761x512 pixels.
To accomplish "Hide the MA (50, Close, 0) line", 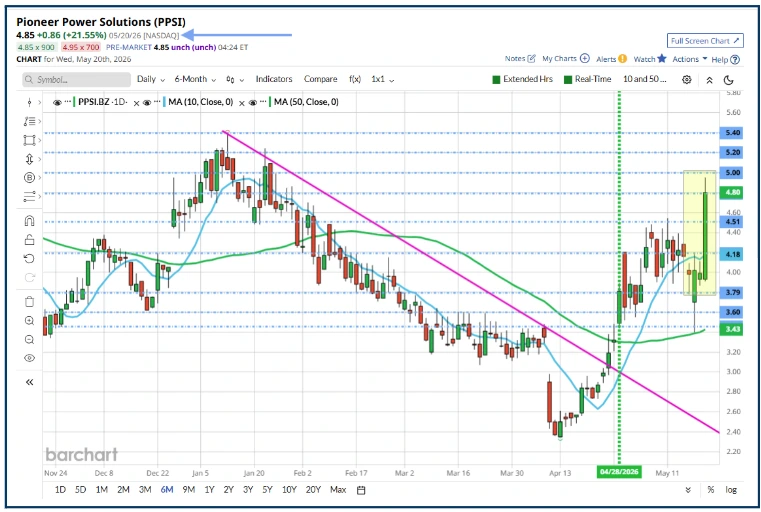I will coord(252,102).
